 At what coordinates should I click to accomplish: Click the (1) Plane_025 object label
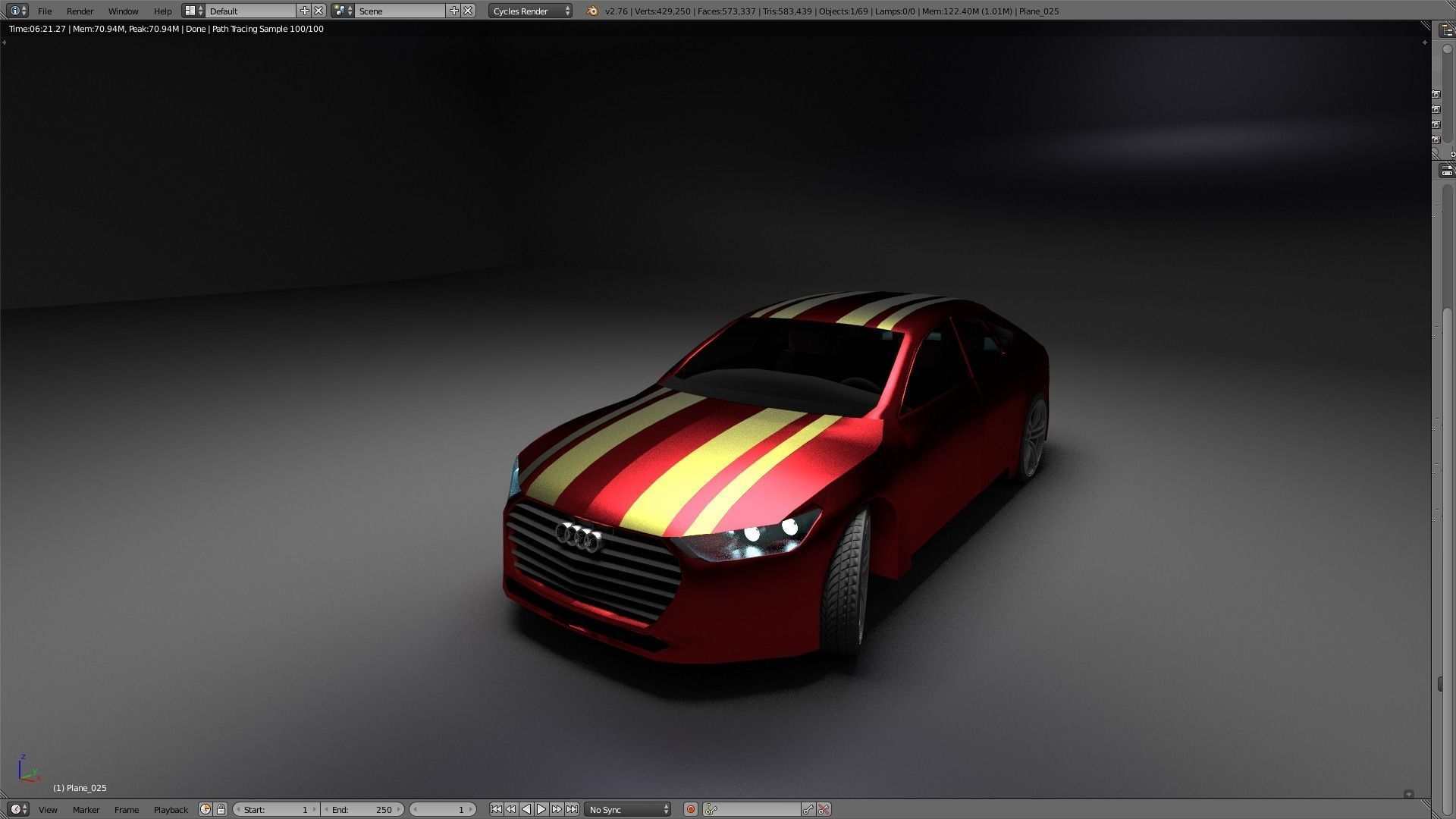point(80,788)
